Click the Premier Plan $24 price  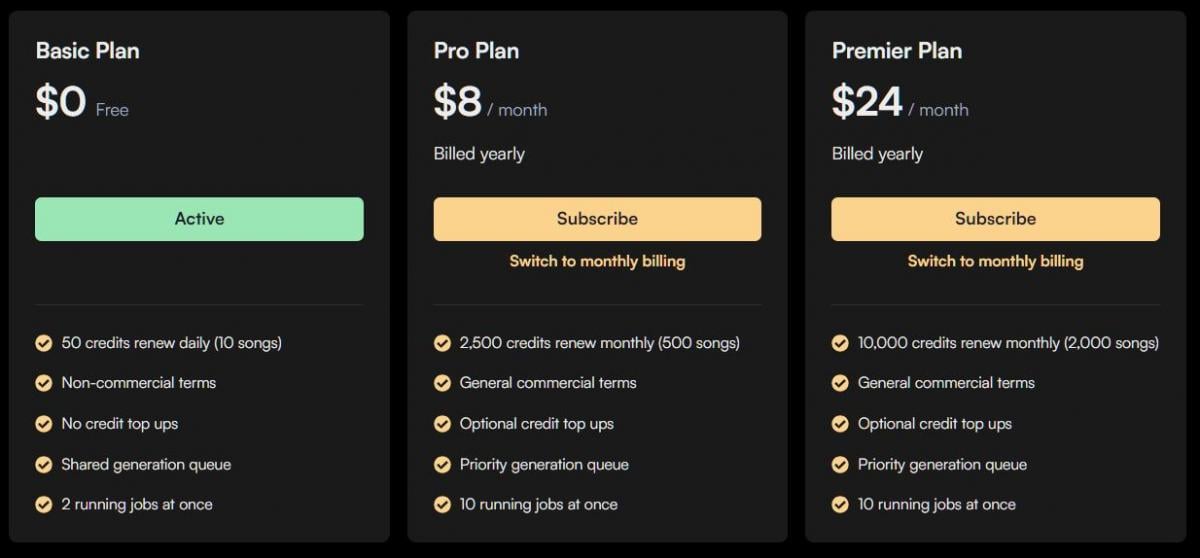867,102
